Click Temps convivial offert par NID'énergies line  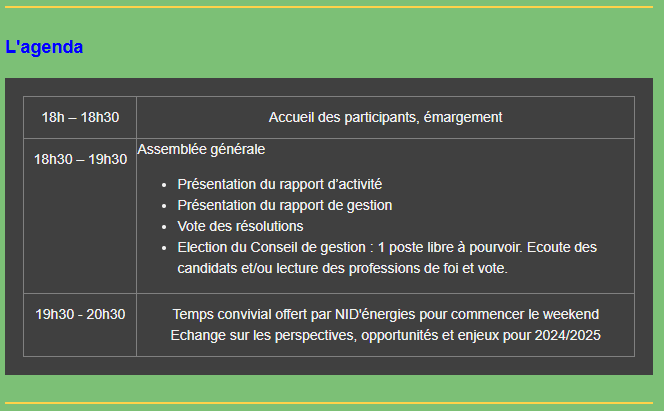(385, 314)
